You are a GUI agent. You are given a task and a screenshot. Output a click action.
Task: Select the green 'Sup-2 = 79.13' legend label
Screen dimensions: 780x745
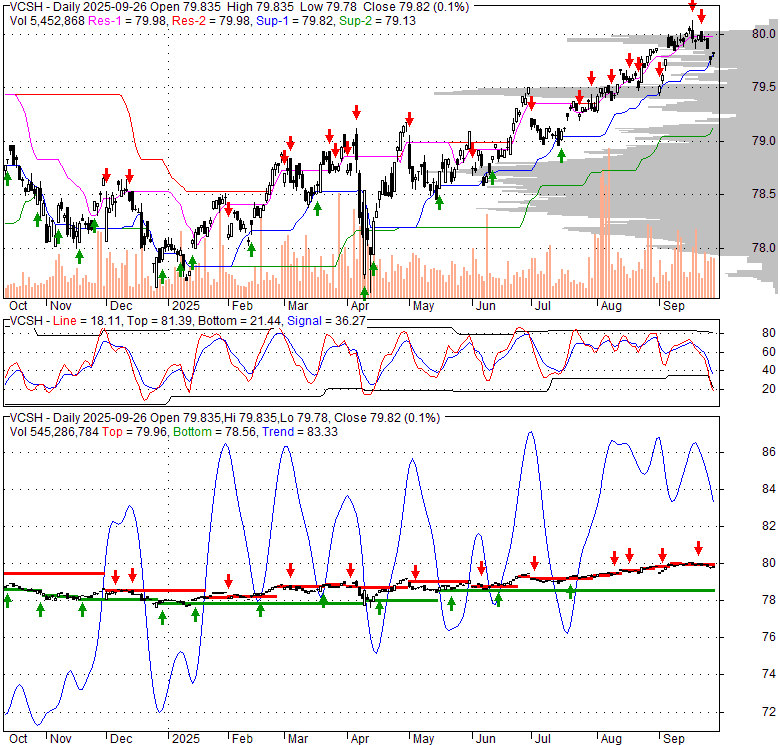(377, 21)
